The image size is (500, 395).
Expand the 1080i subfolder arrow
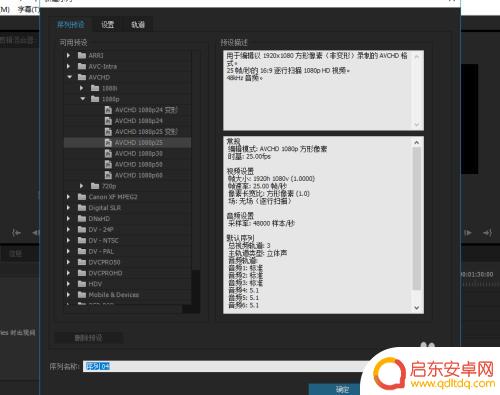[82, 88]
